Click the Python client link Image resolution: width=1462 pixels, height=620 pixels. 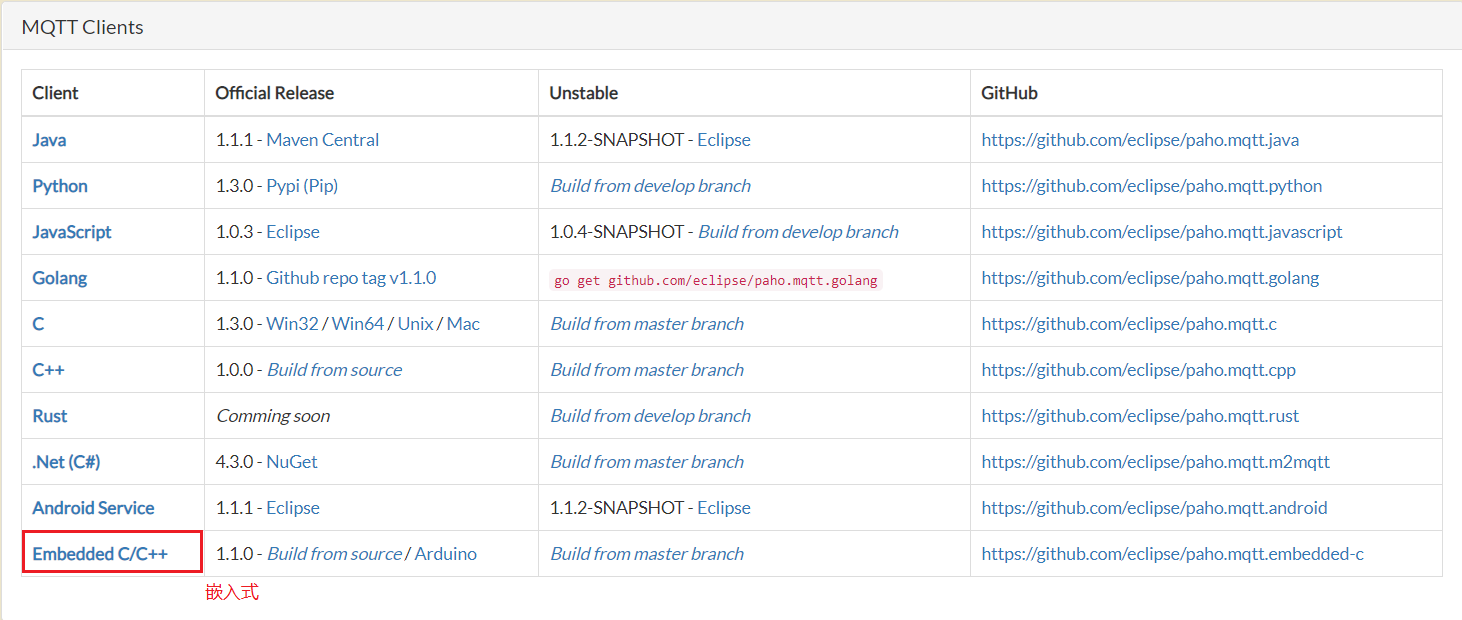(60, 186)
